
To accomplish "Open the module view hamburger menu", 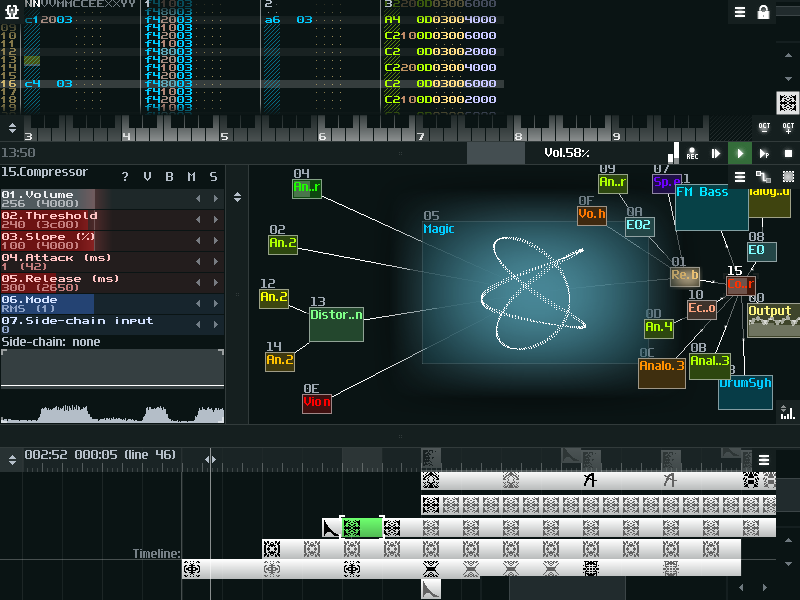I will coord(740,177).
